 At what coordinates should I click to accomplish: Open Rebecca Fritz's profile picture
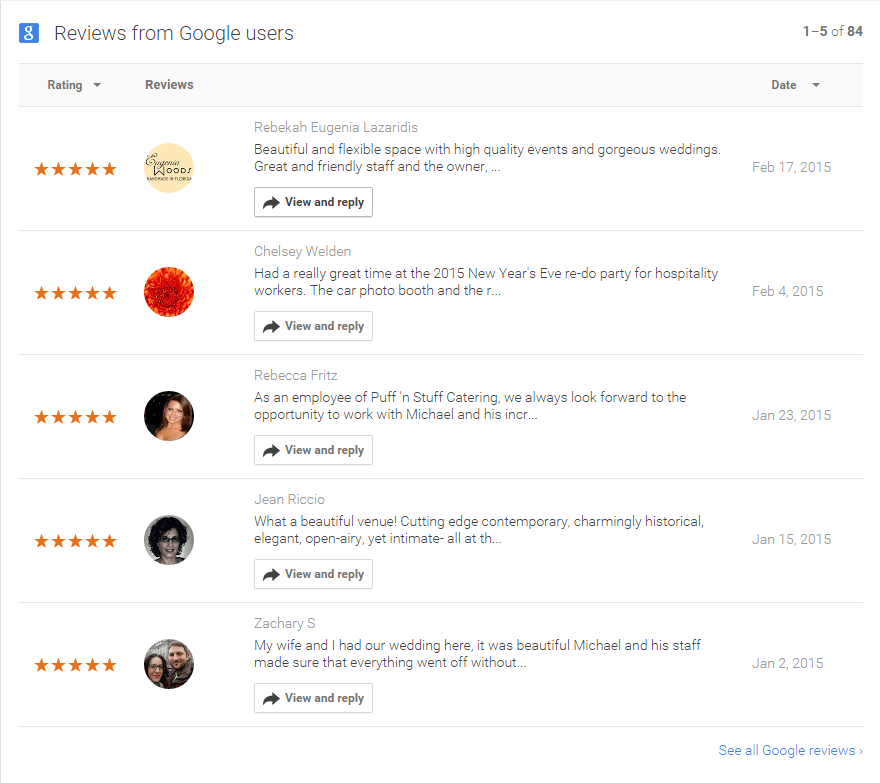(169, 416)
